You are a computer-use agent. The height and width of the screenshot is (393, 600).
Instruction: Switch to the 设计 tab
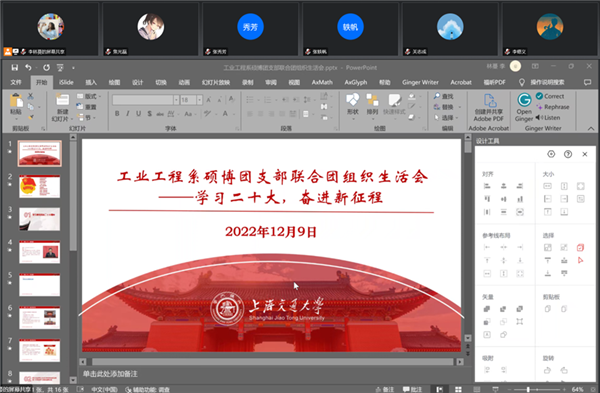pyautogui.click(x=137, y=82)
